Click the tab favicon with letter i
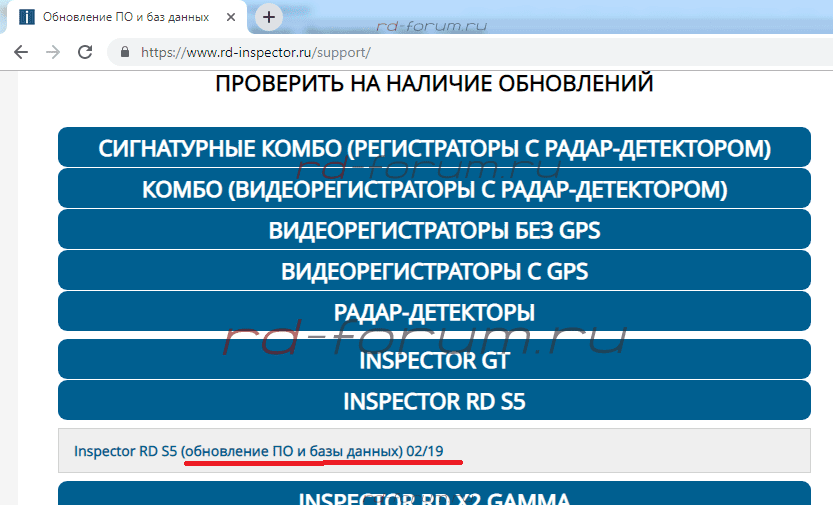833x505 pixels. [x=27, y=17]
